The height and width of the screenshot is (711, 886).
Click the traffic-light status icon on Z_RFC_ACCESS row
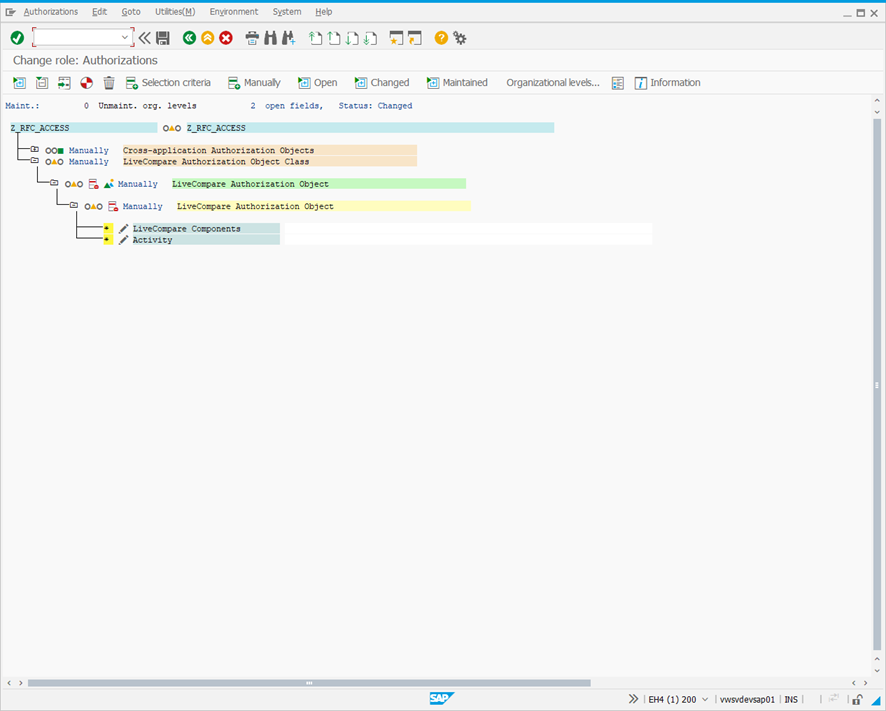pyautogui.click(x=170, y=127)
